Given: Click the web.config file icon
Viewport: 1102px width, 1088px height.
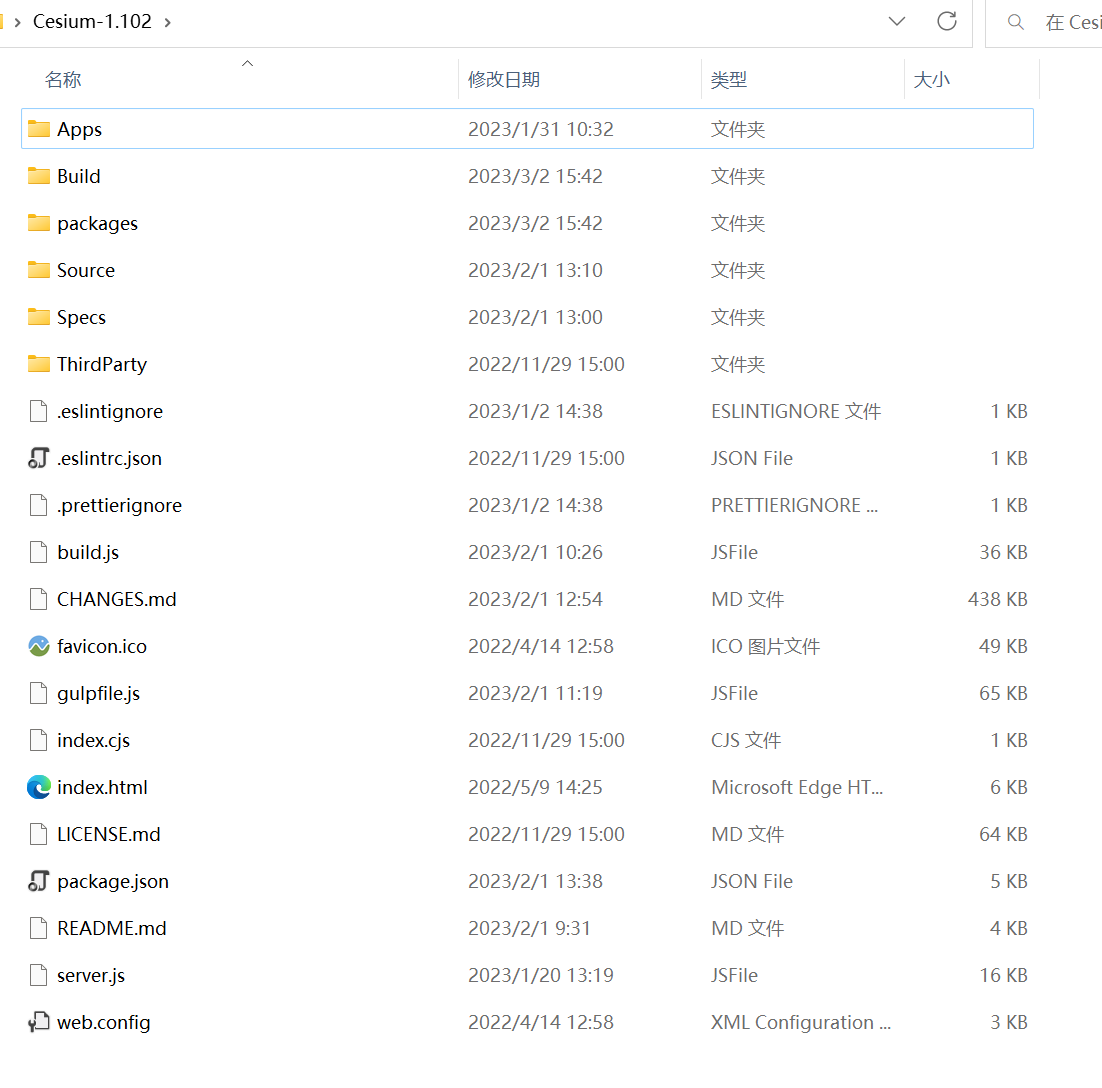Looking at the screenshot, I should (x=39, y=1022).
